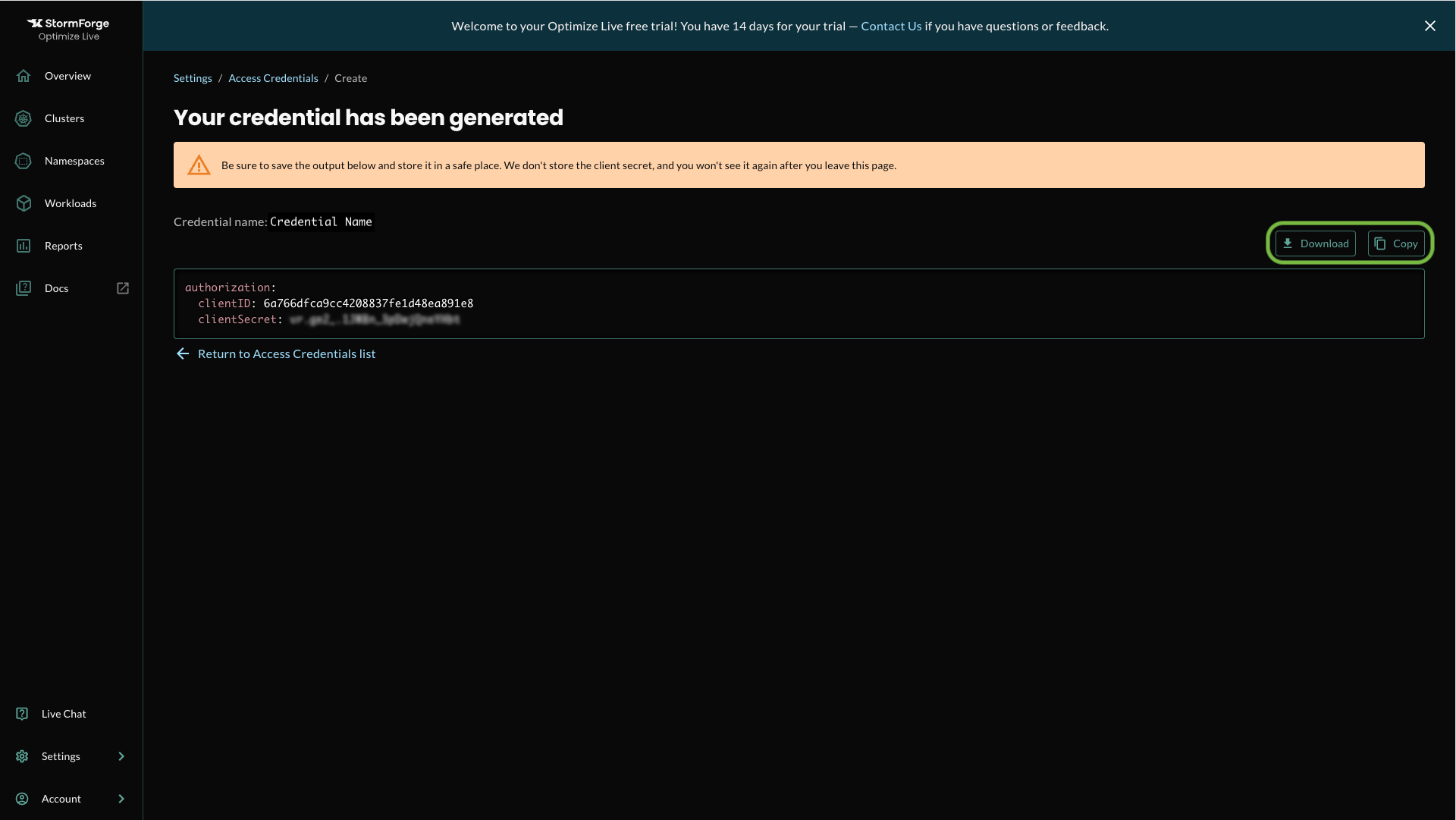Viewport: 1456px width, 820px height.
Task: Click the warning triangle alert icon
Action: (x=197, y=165)
